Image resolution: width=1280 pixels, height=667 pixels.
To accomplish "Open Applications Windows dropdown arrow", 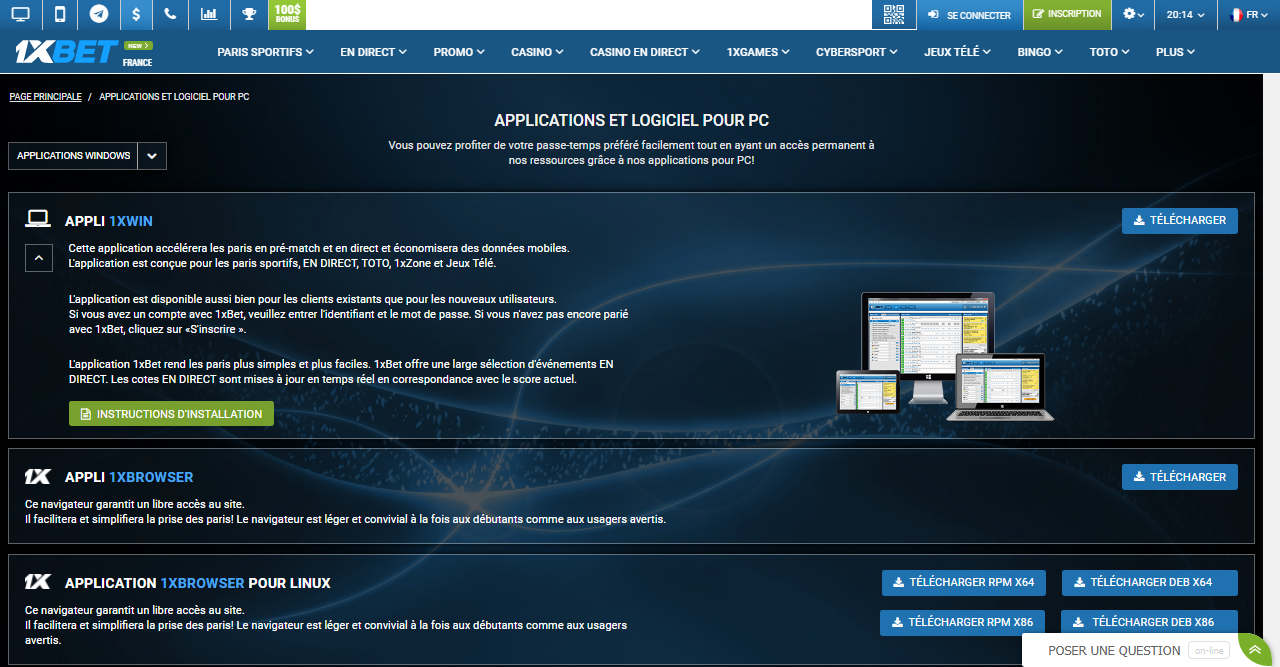I will [152, 156].
